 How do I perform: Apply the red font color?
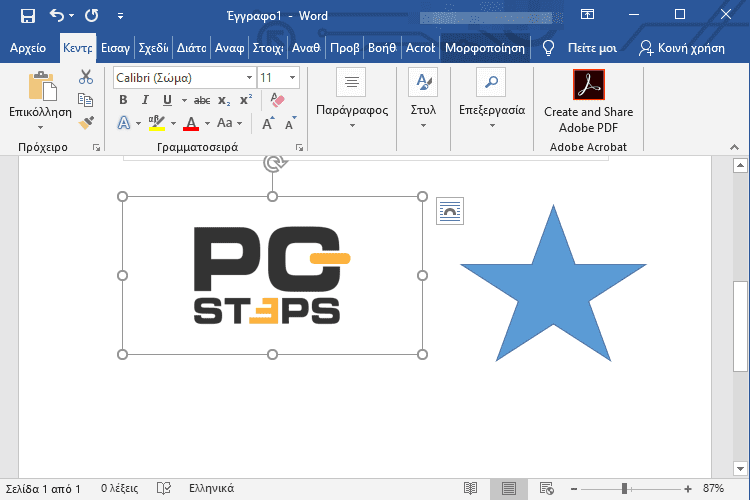click(x=191, y=123)
